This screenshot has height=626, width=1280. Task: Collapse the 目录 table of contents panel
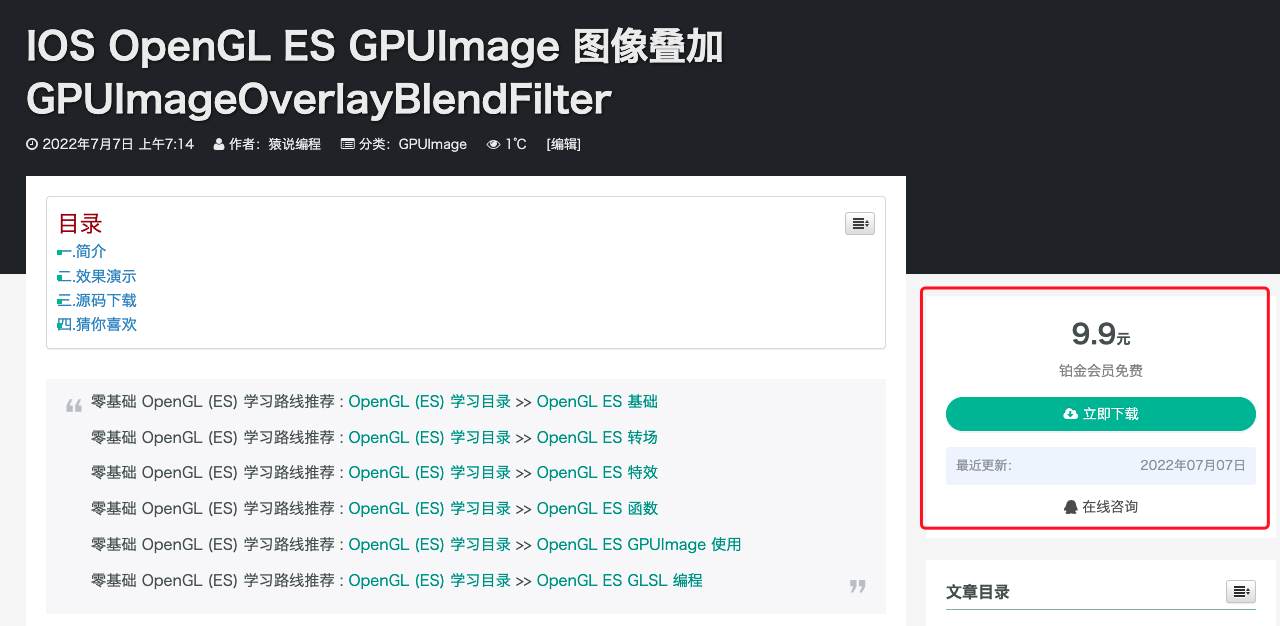click(859, 223)
